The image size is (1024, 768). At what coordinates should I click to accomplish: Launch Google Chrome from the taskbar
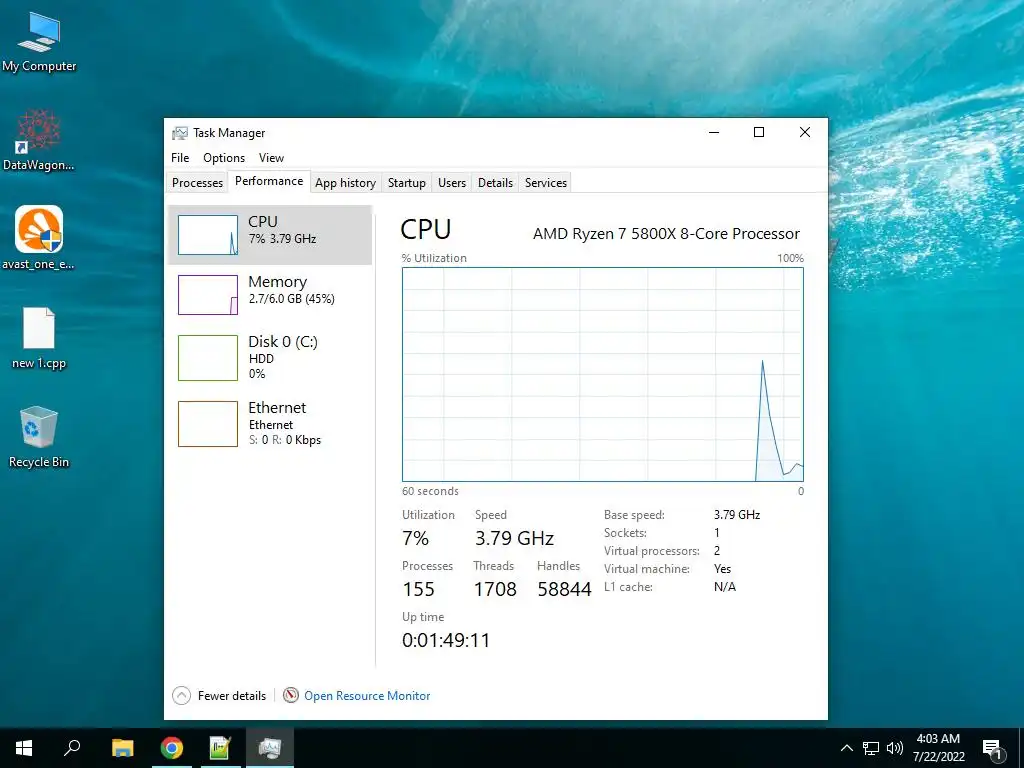(x=172, y=748)
